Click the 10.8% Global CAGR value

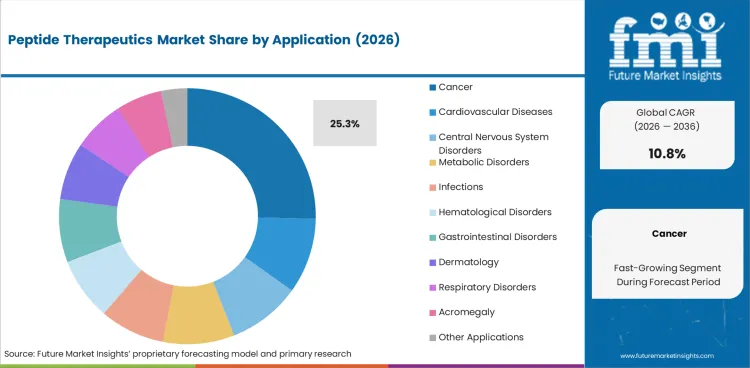click(x=667, y=154)
